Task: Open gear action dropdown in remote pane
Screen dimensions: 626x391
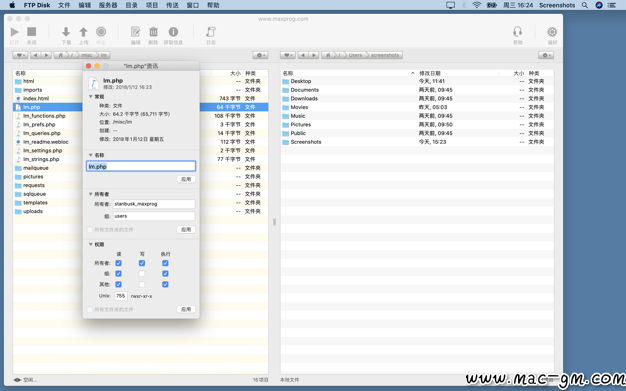Action: point(260,55)
